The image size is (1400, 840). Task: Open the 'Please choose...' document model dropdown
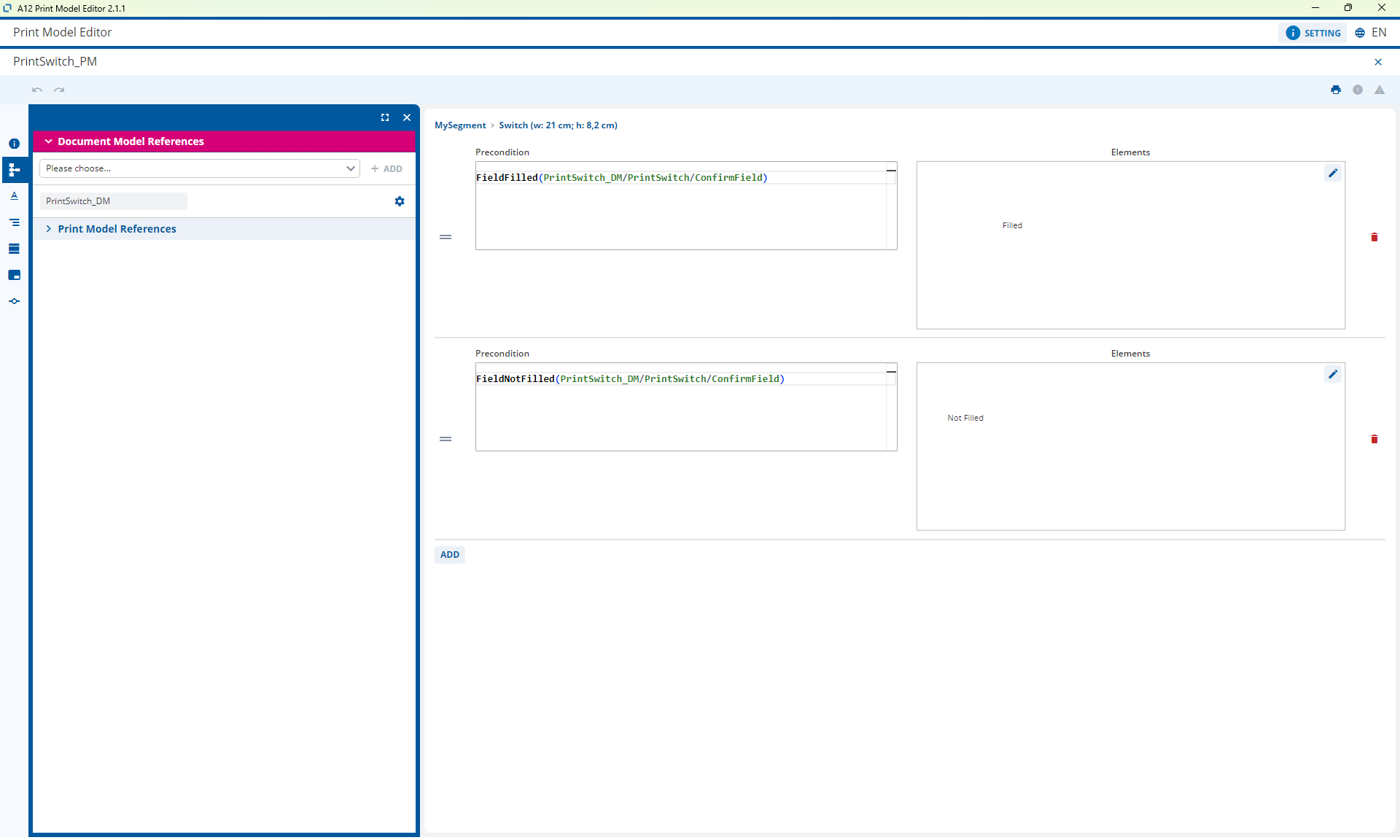tap(200, 168)
